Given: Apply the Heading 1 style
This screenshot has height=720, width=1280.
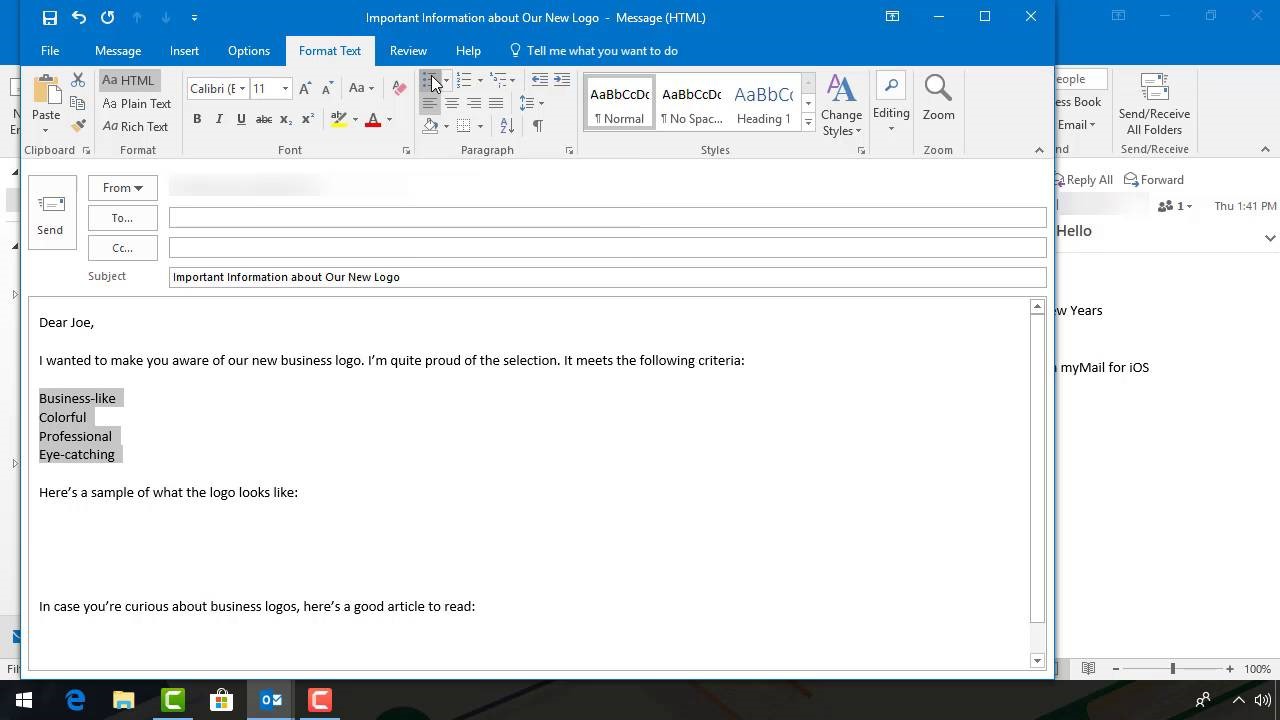Looking at the screenshot, I should (763, 102).
